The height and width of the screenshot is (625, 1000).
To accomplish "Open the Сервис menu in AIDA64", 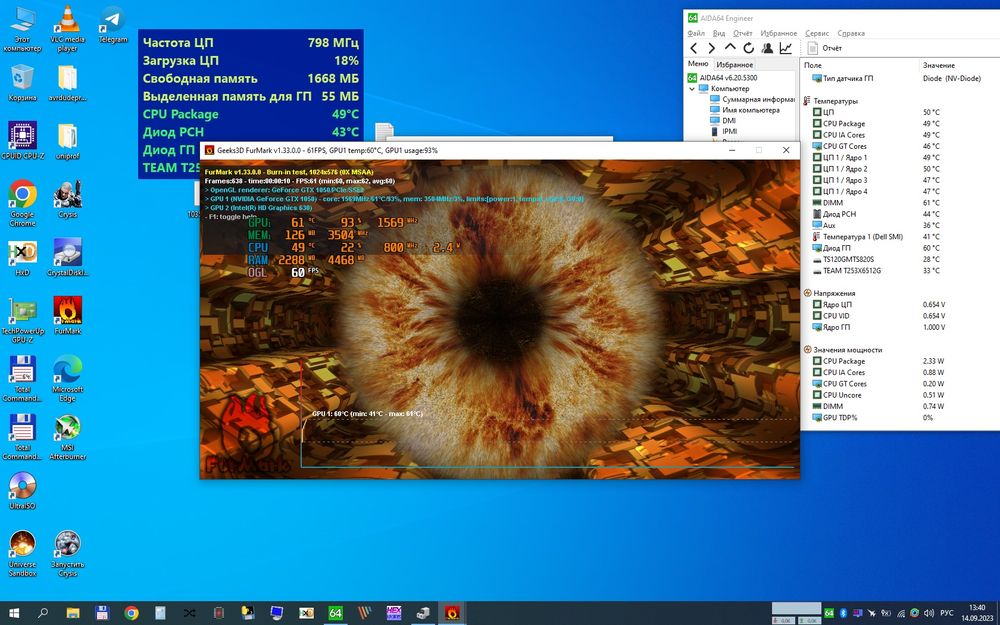I will 817,33.
